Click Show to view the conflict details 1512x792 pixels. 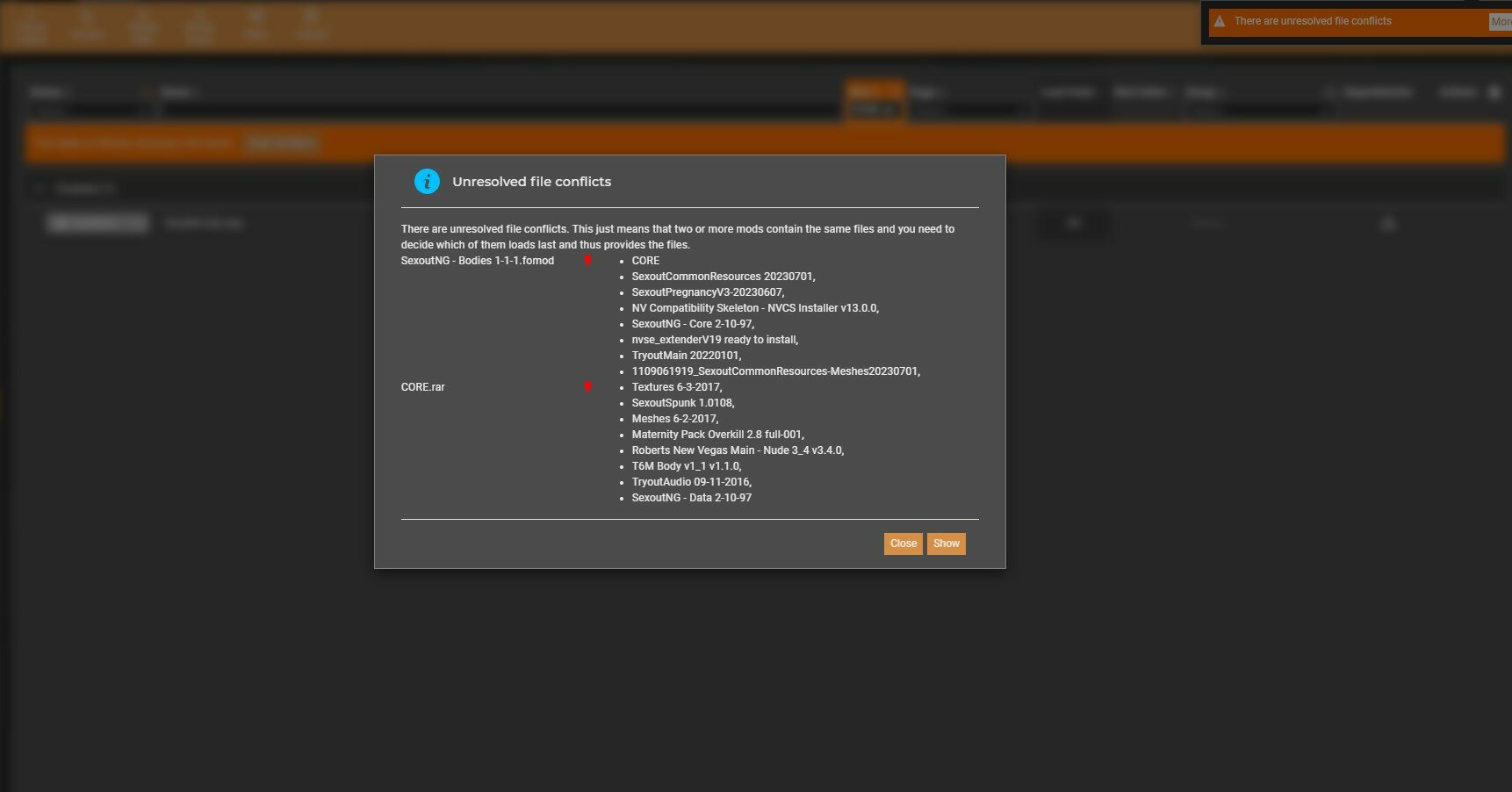click(946, 544)
